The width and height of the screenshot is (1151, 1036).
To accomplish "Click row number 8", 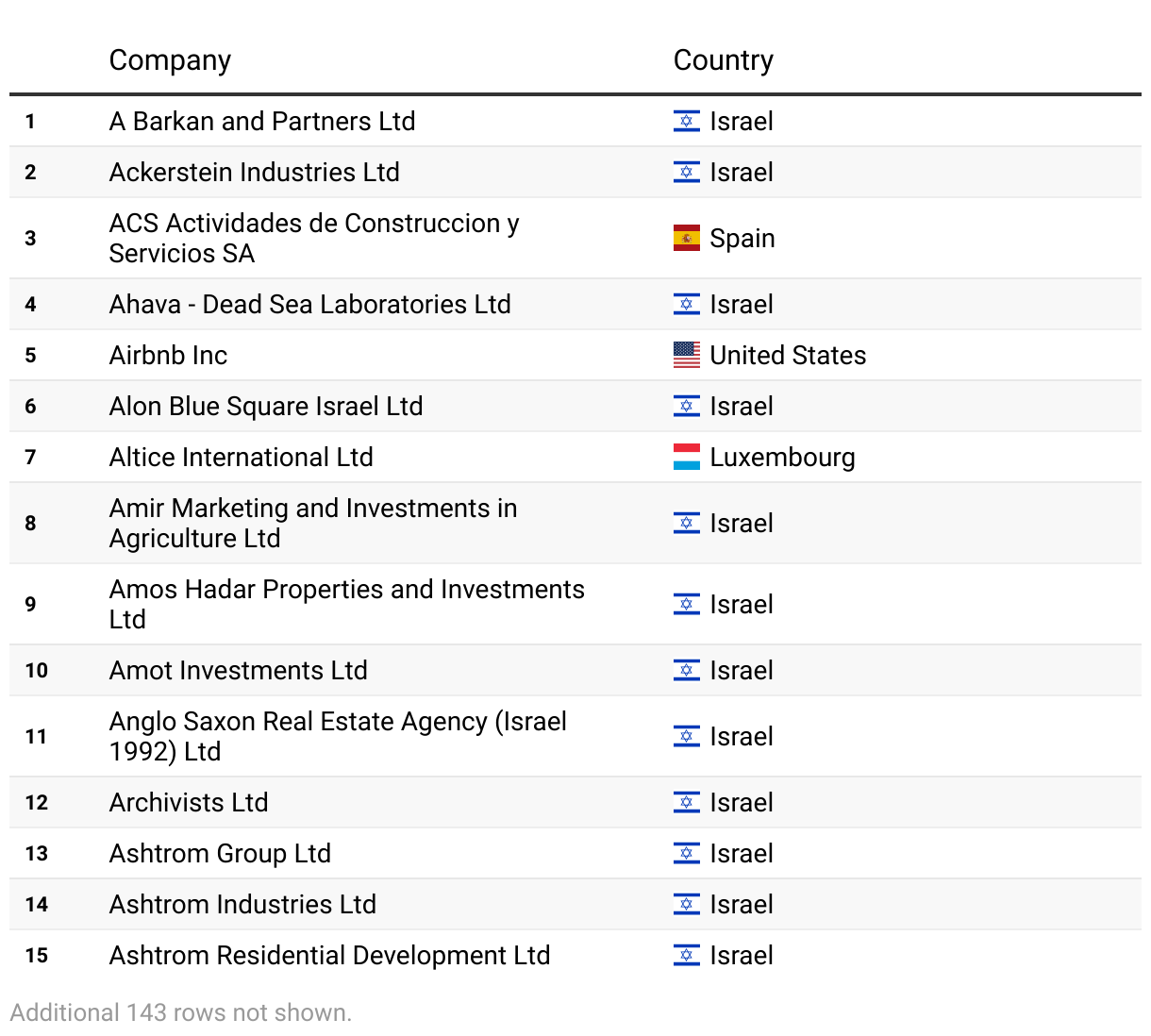I will (x=30, y=523).
